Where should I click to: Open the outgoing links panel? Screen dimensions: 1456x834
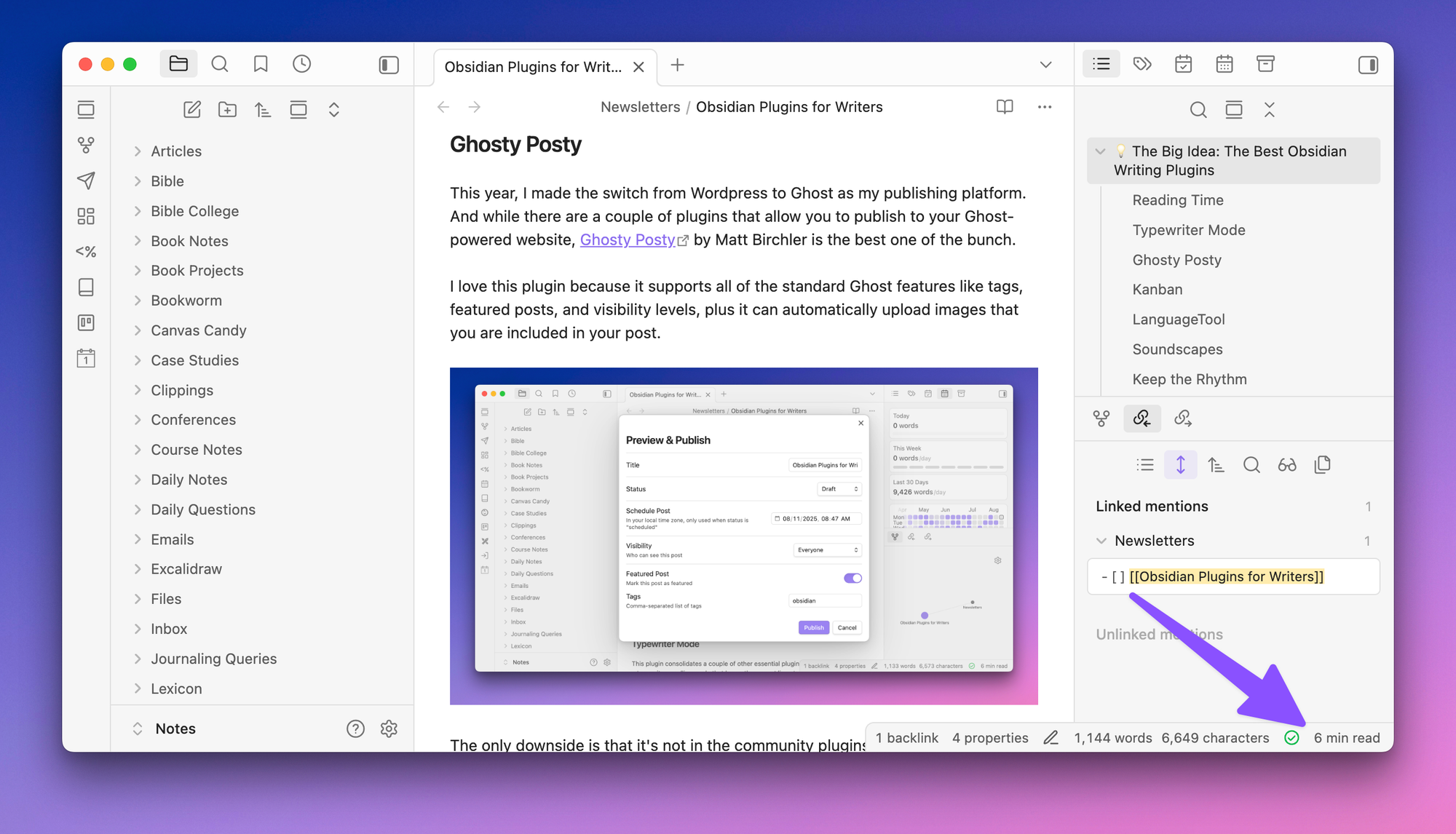tap(1183, 418)
